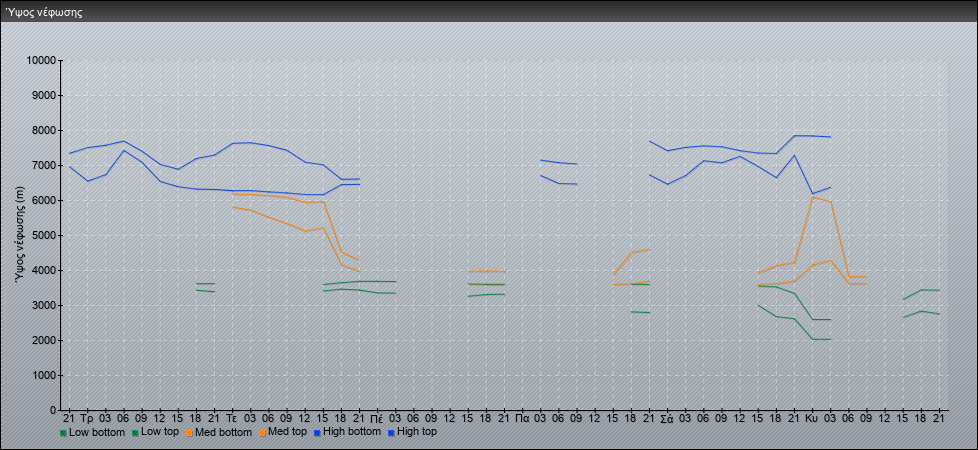The image size is (978, 450).
Task: Select the 'High bottom' legend label
Action: (x=351, y=431)
